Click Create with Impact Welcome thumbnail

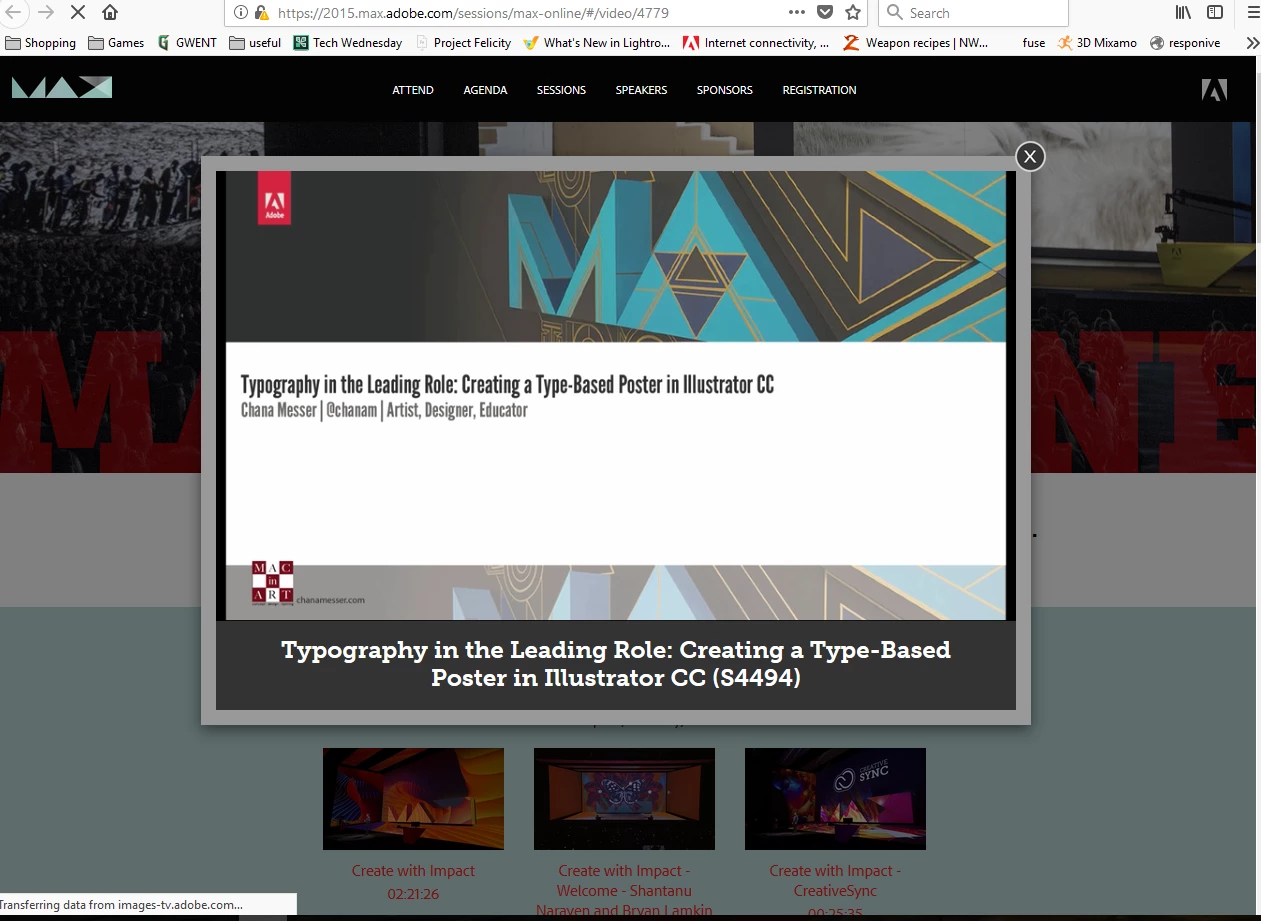coord(624,799)
